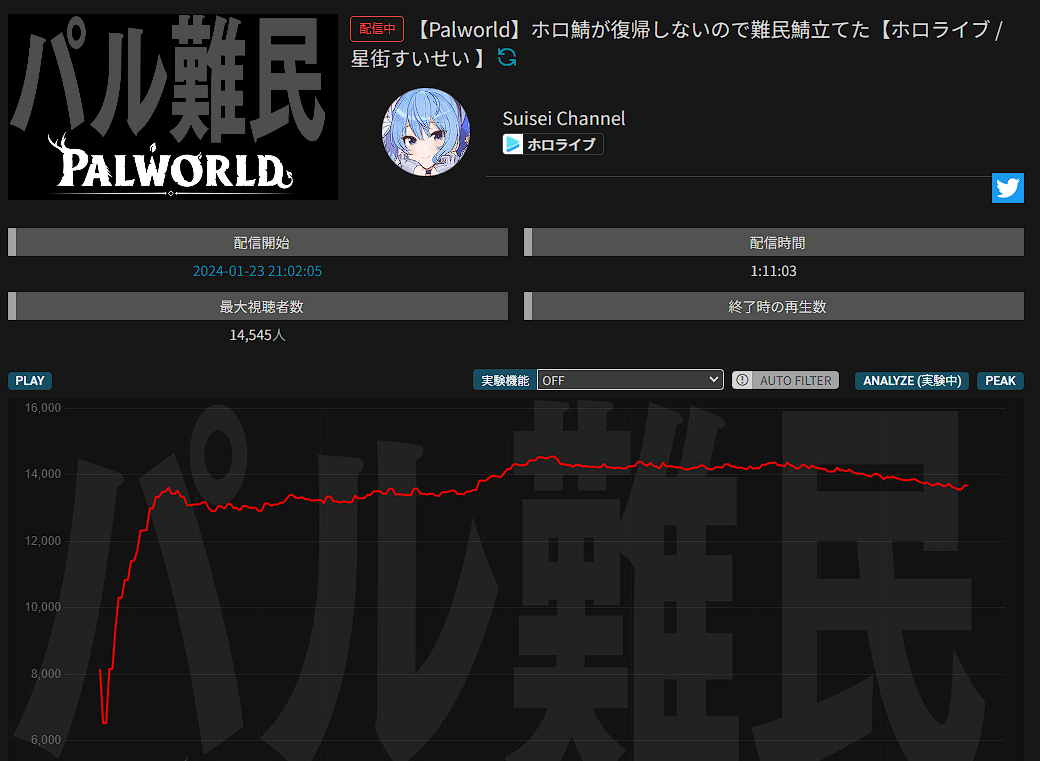
Task: Click the 配信時間 header bar
Action: [x=774, y=242]
